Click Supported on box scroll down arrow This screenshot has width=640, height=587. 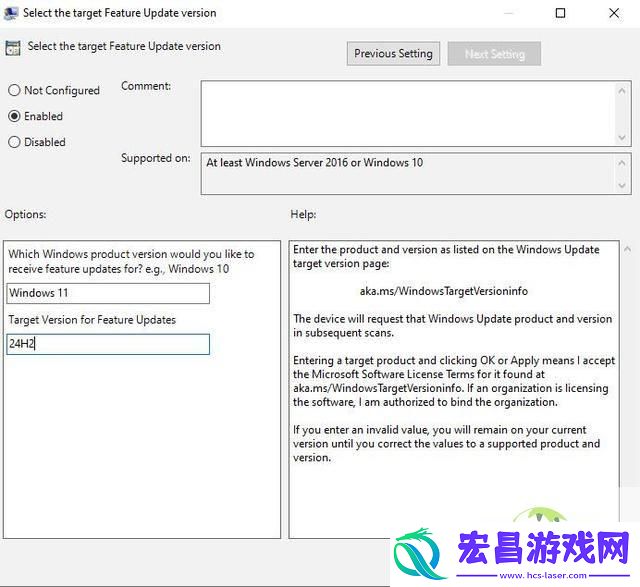pos(622,186)
